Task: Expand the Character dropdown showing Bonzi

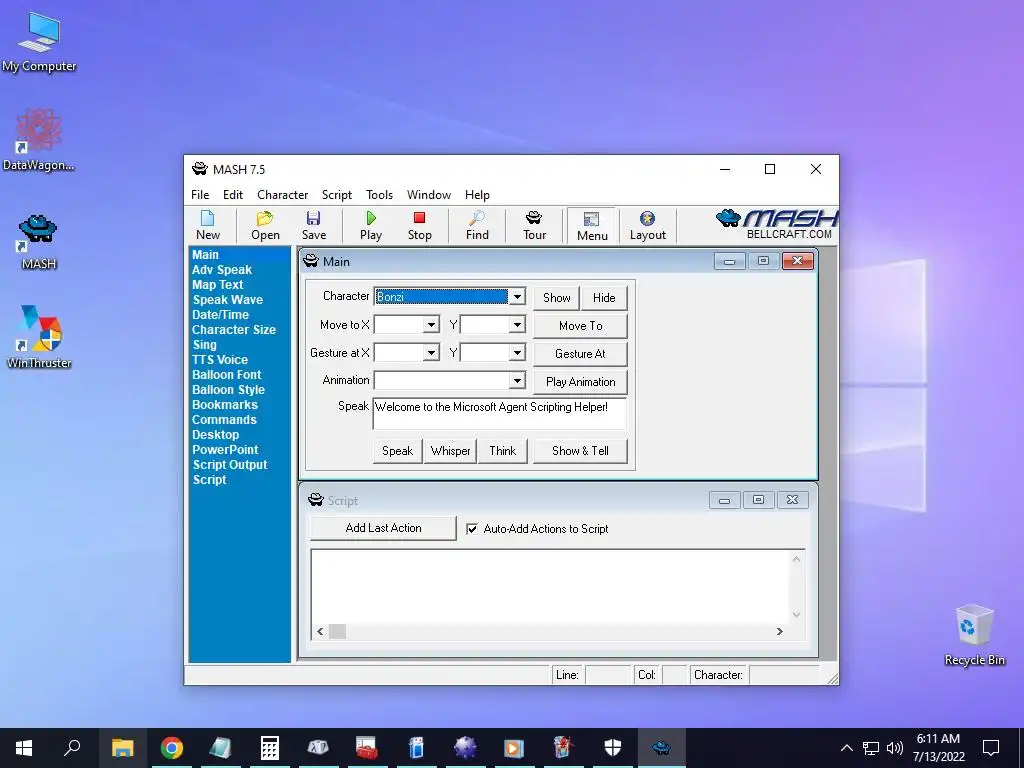Action: (x=517, y=296)
